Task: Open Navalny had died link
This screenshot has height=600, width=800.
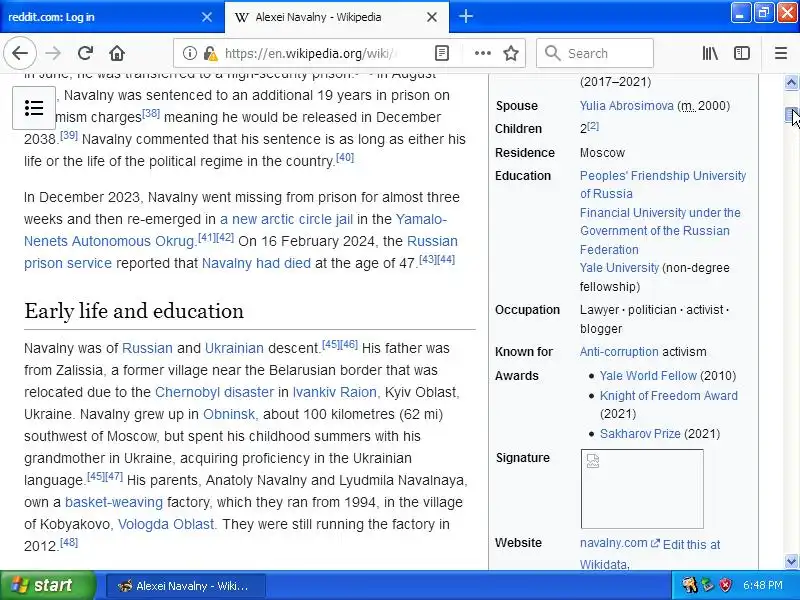Action: [256, 263]
